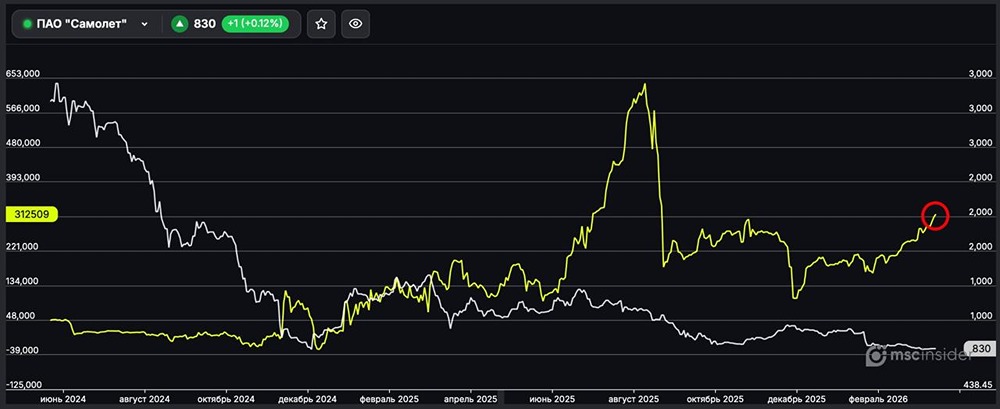
Task: Add ПАО "Самолет" to favorites with star
Action: (x=321, y=24)
